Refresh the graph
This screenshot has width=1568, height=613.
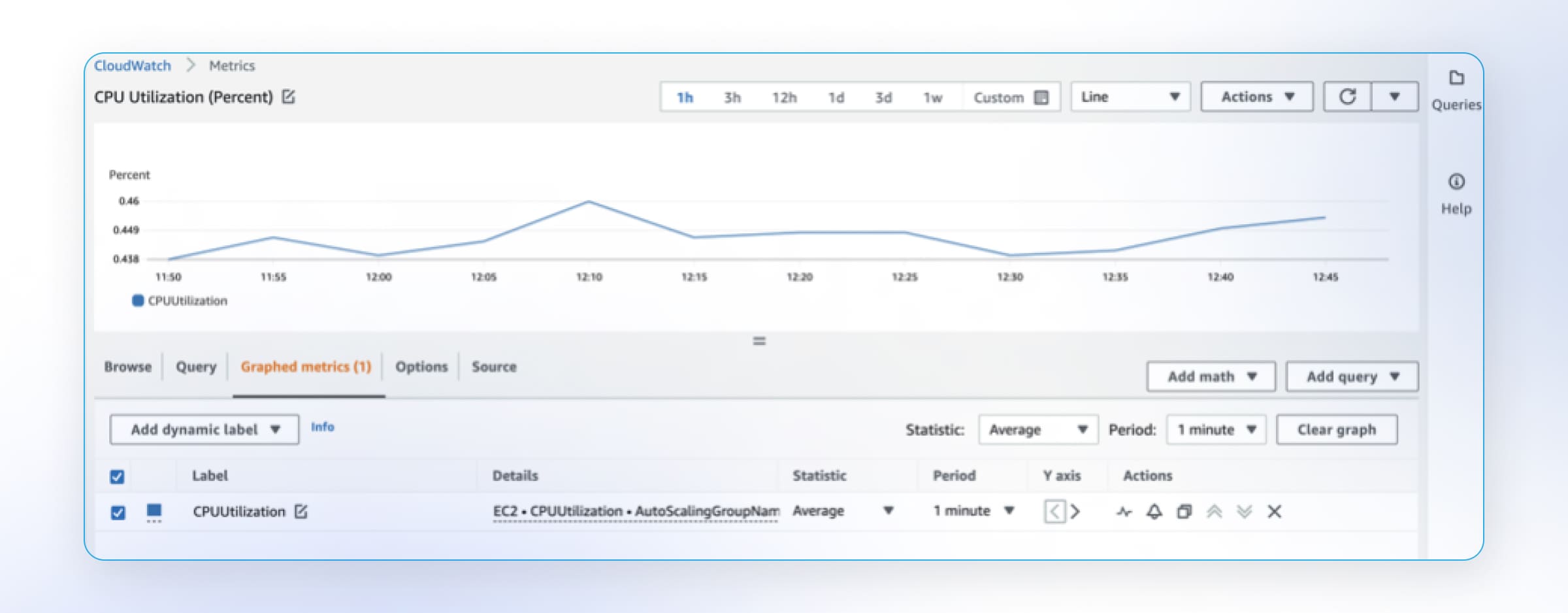pyautogui.click(x=1347, y=97)
